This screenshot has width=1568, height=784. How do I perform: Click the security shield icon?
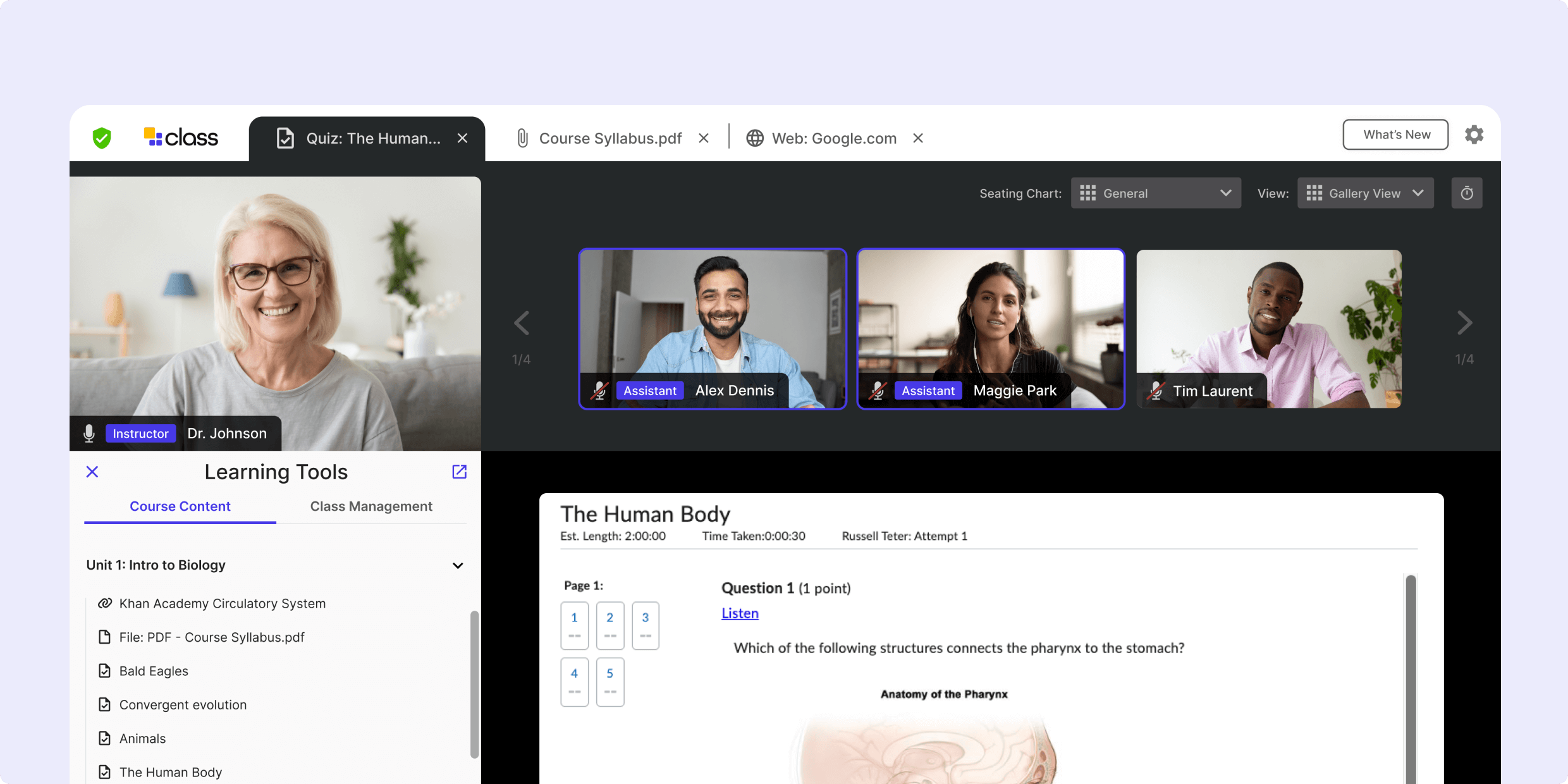[x=101, y=138]
